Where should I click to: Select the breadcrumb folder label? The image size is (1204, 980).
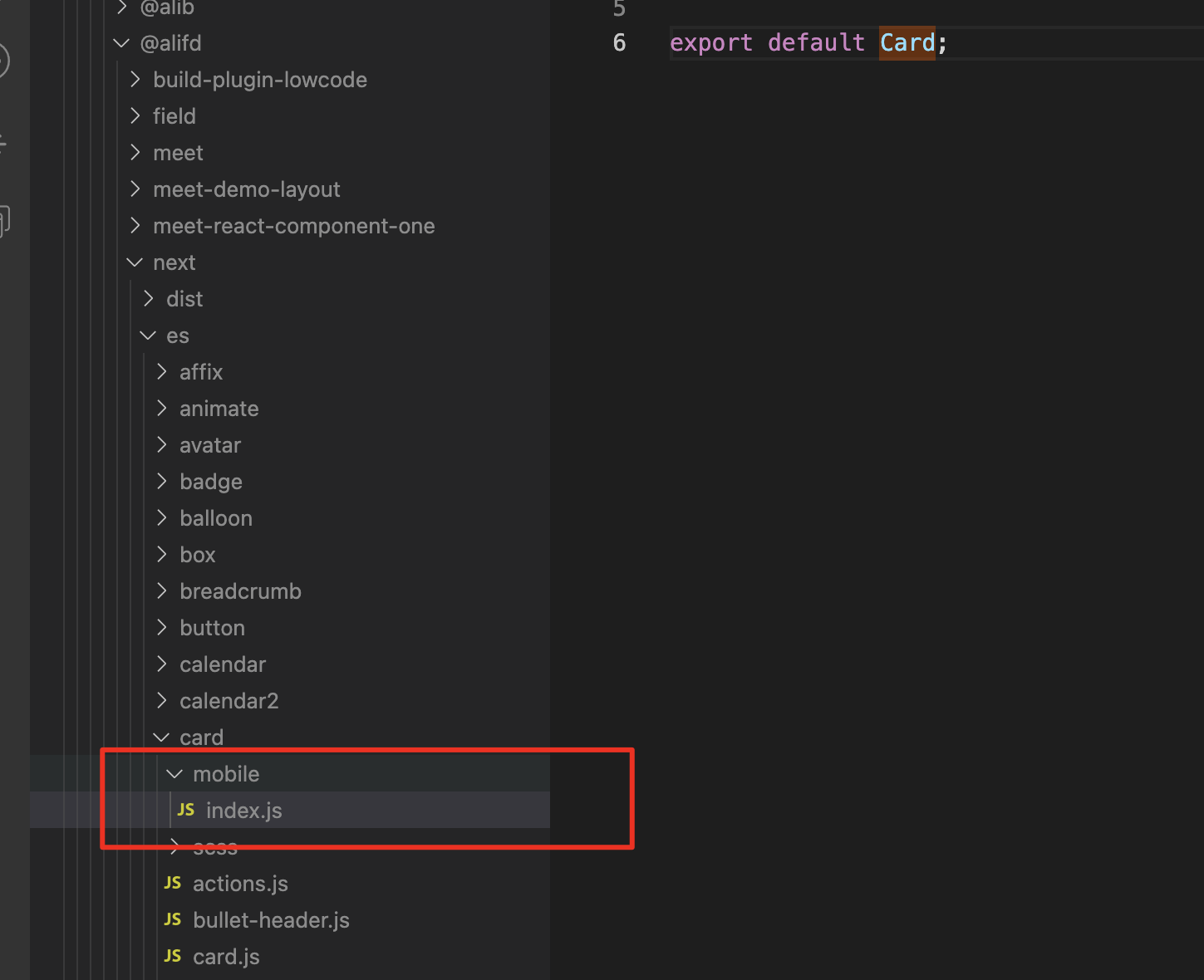point(241,591)
